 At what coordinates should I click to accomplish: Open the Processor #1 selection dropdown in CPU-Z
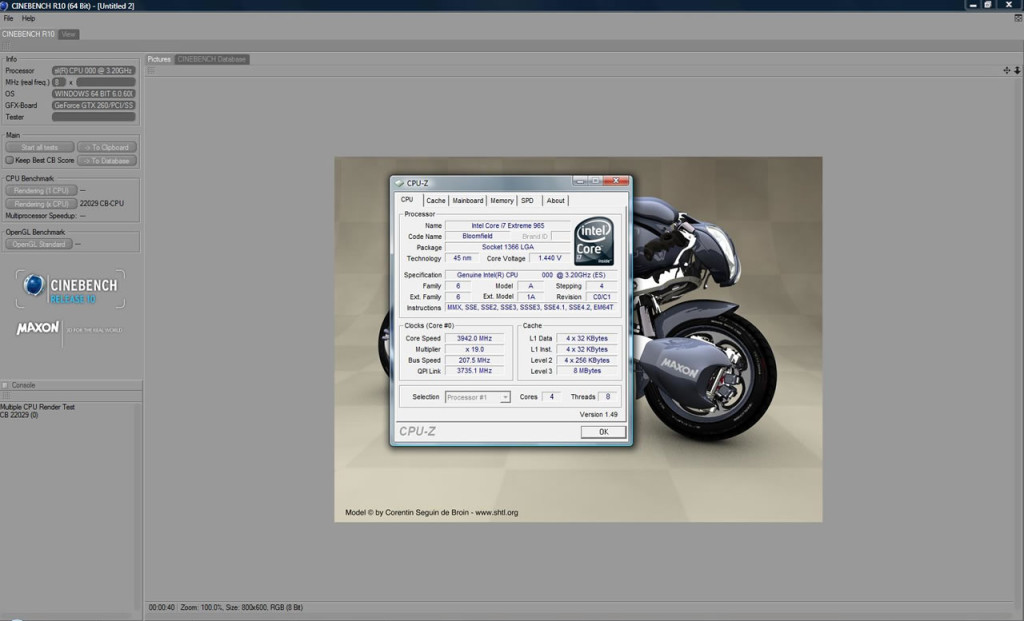[x=505, y=397]
